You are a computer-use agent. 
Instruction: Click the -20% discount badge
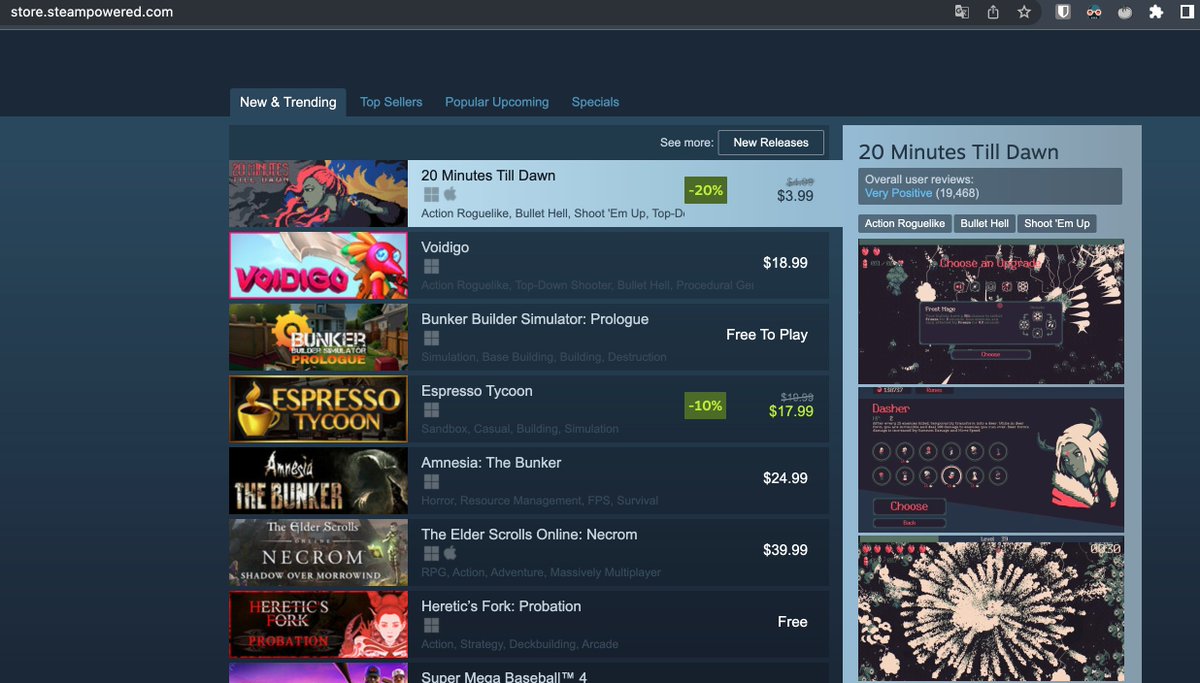[x=705, y=190]
